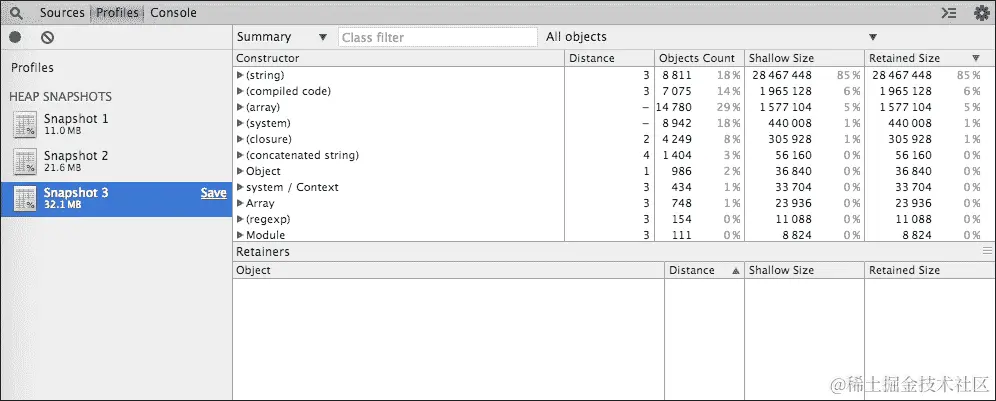996x401 pixels.
Task: Open the DevTools search magnifier icon
Action: (15, 12)
